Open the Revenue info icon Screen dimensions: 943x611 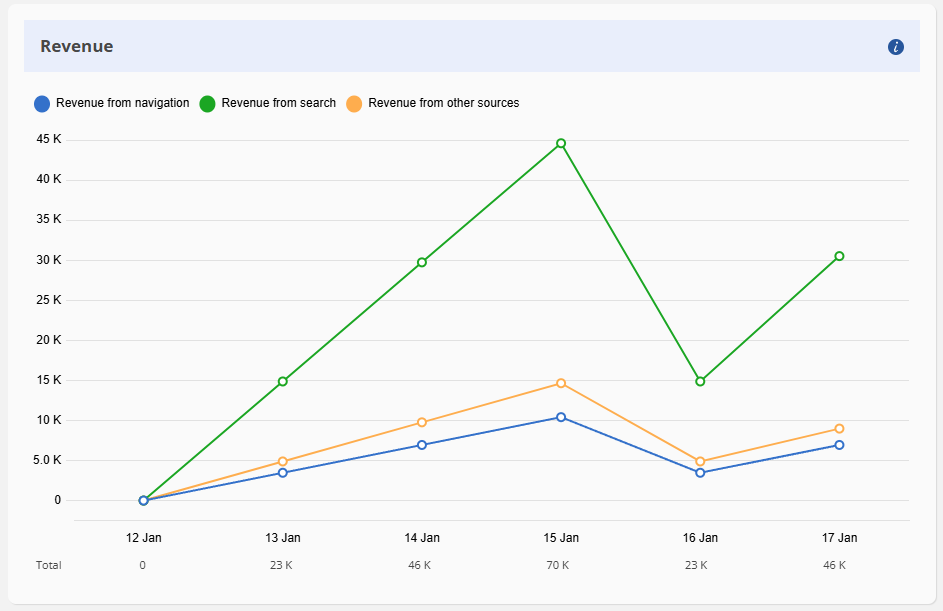click(895, 47)
